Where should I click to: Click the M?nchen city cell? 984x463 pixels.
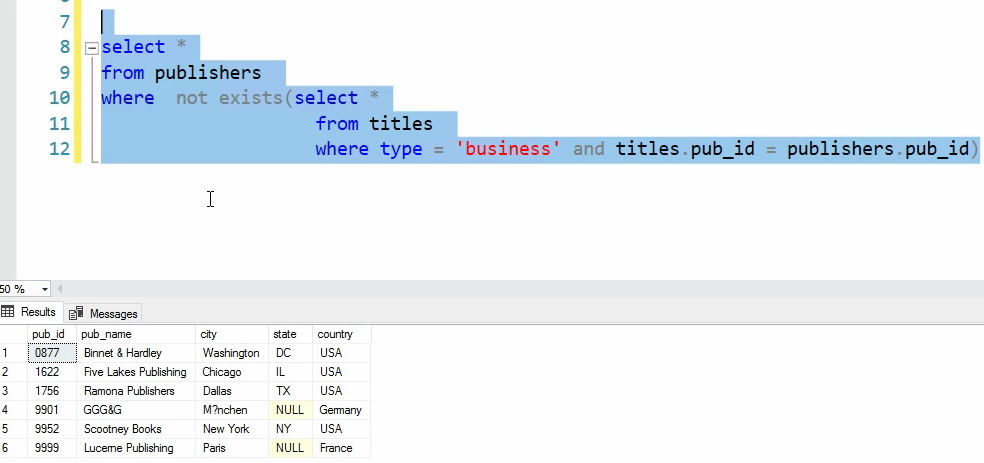[232, 410]
